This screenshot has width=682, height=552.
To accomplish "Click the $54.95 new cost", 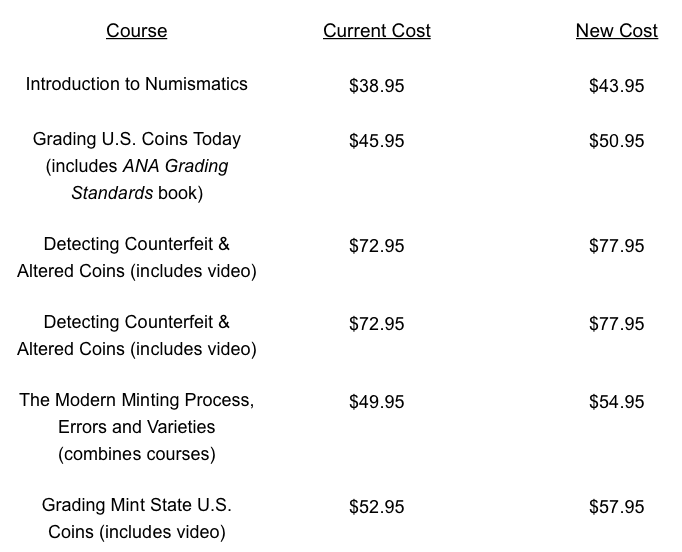I will (x=617, y=401).
